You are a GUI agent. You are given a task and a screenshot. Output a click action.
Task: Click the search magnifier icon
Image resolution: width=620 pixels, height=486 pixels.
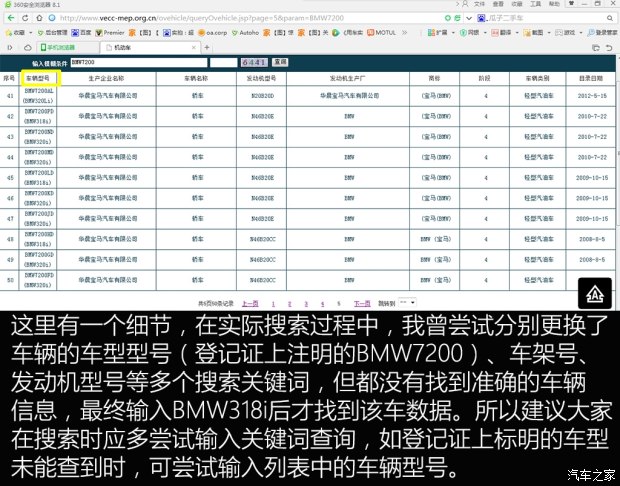(610, 18)
